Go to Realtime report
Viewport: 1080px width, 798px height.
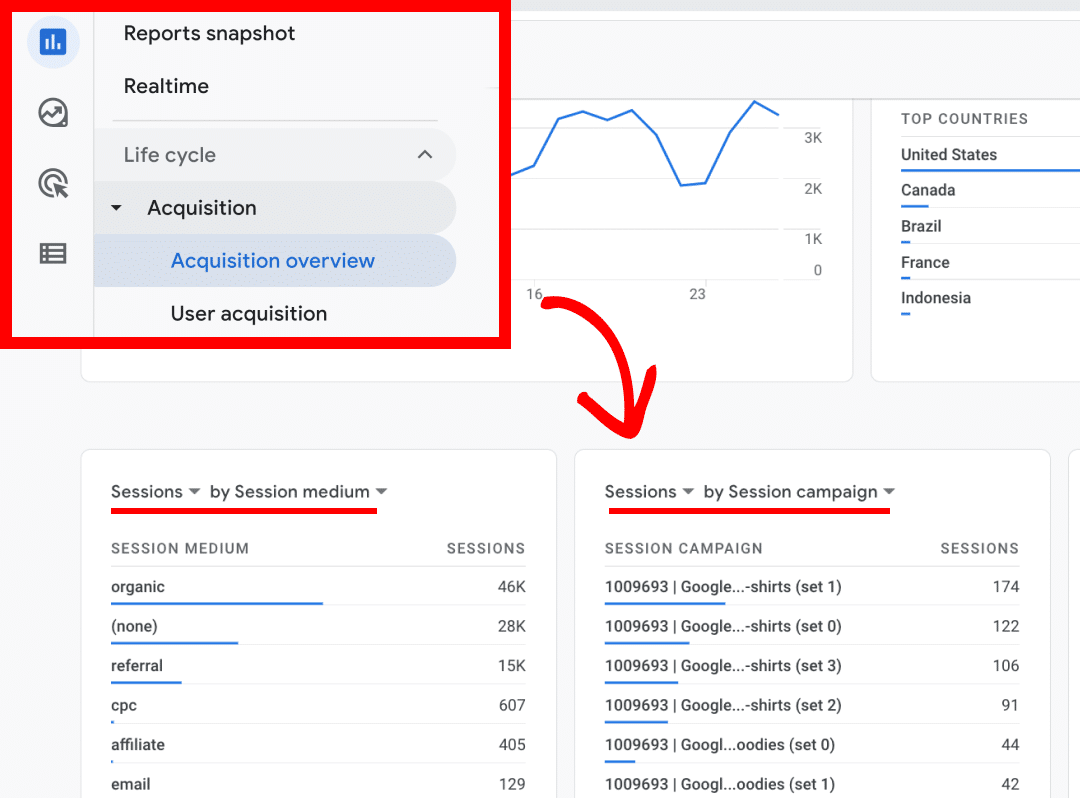(166, 86)
